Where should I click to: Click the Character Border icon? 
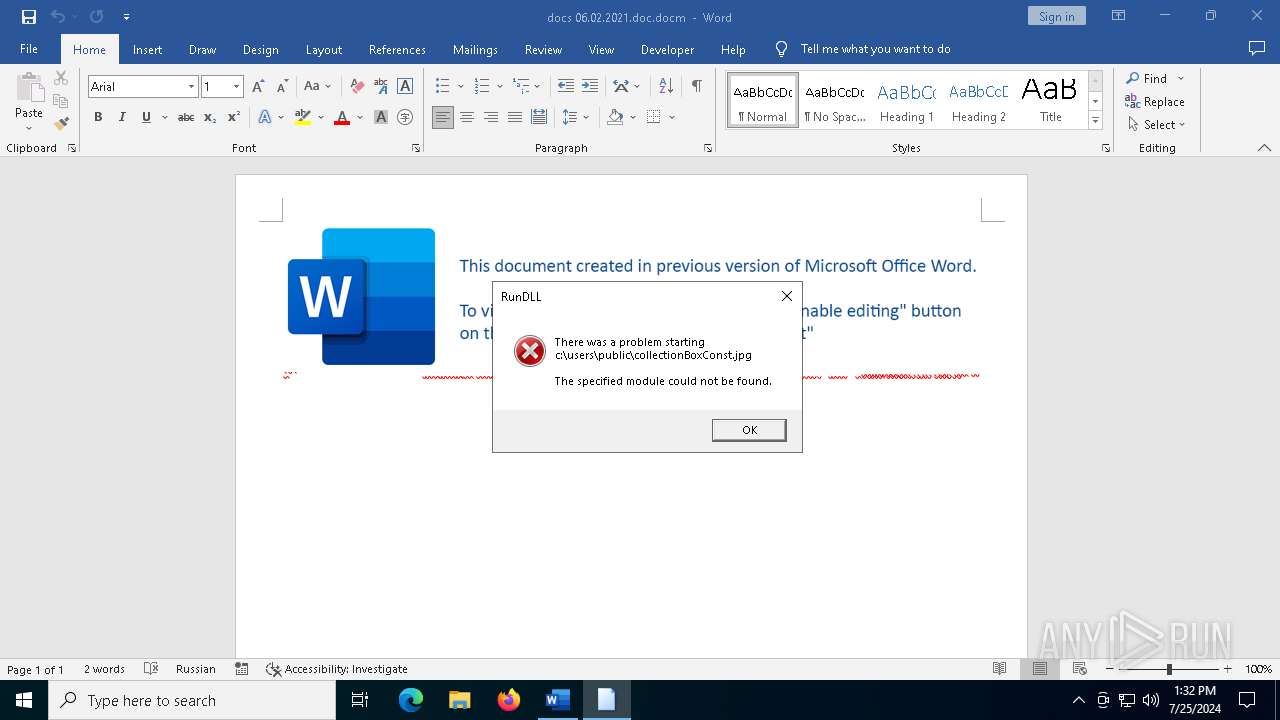pyautogui.click(x=405, y=87)
